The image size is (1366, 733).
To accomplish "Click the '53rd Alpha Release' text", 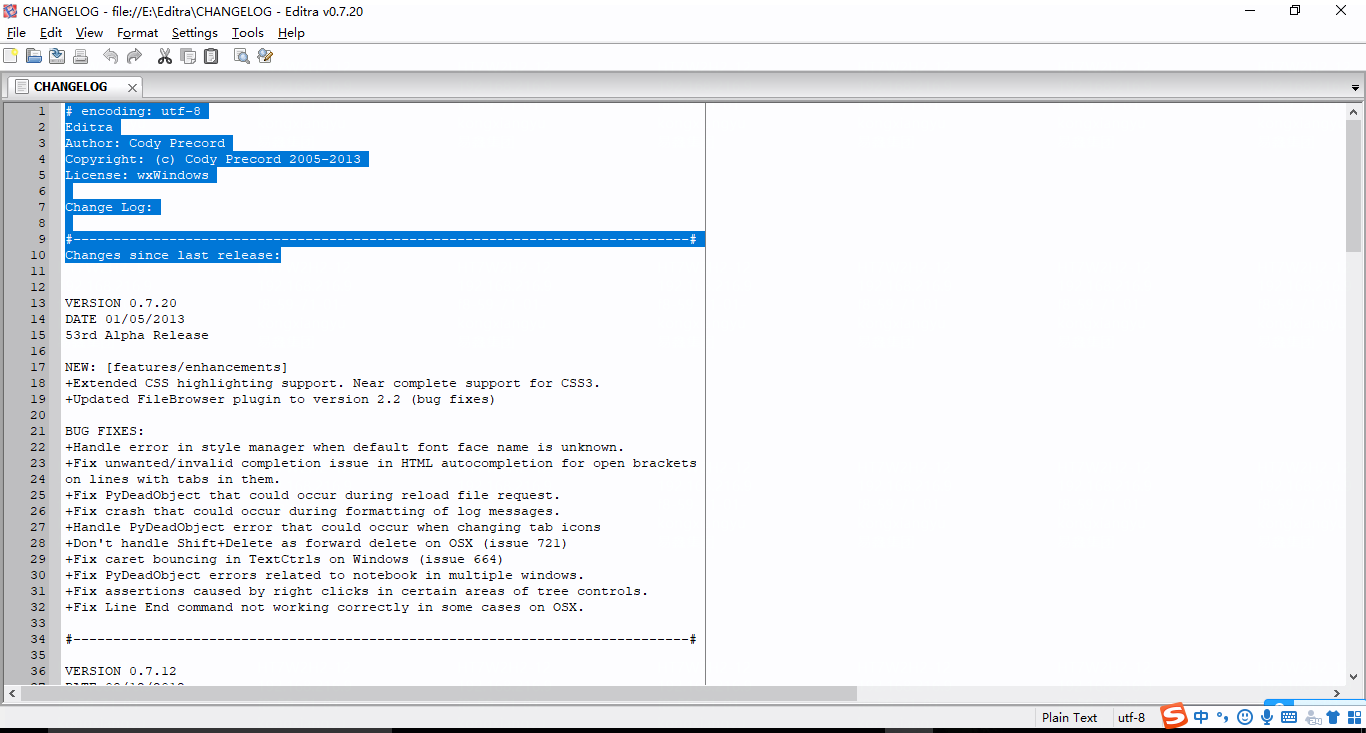I will tap(137, 335).
